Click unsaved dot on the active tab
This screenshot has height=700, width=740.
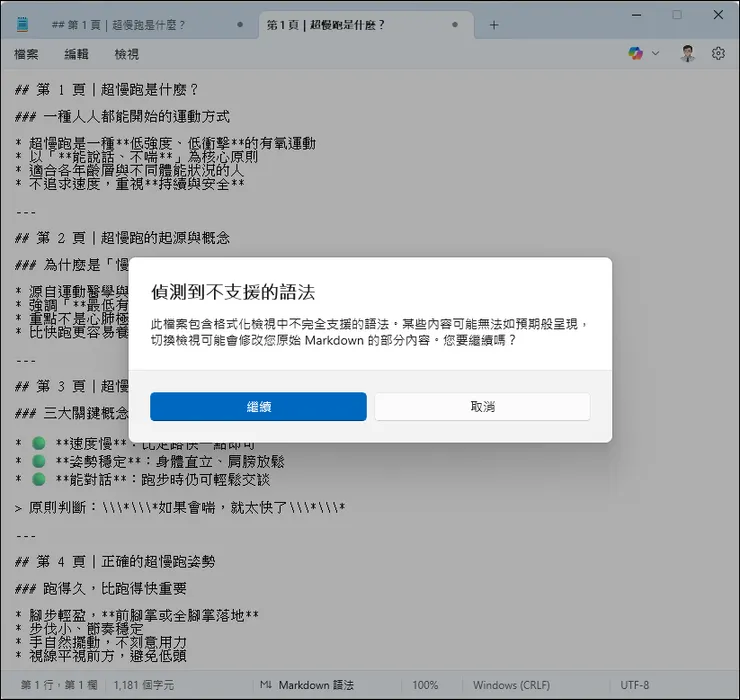tap(454, 25)
